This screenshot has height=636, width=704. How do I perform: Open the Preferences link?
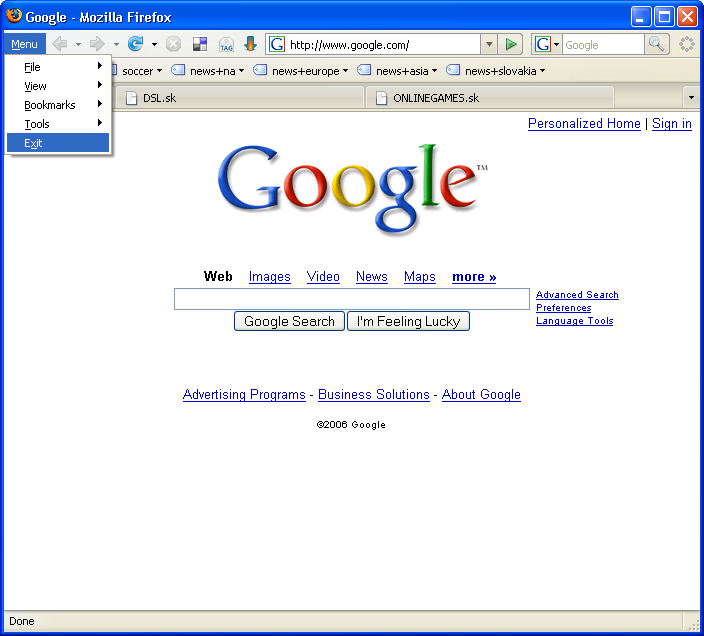pyautogui.click(x=563, y=308)
